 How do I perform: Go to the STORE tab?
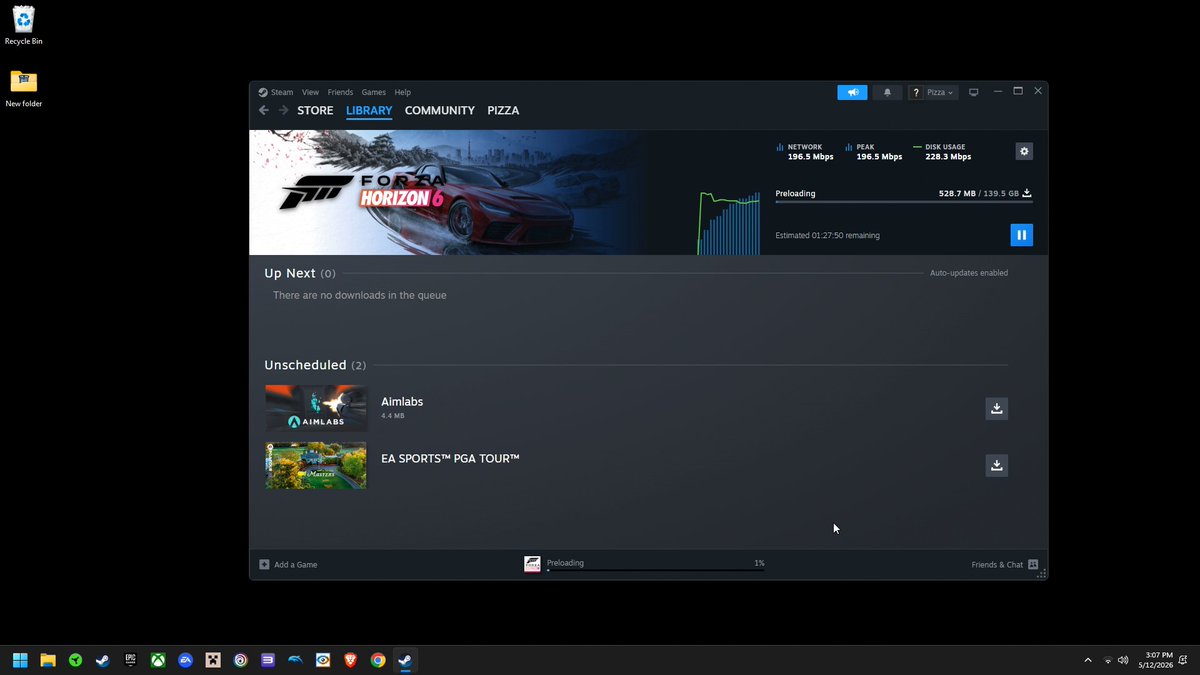tap(315, 110)
